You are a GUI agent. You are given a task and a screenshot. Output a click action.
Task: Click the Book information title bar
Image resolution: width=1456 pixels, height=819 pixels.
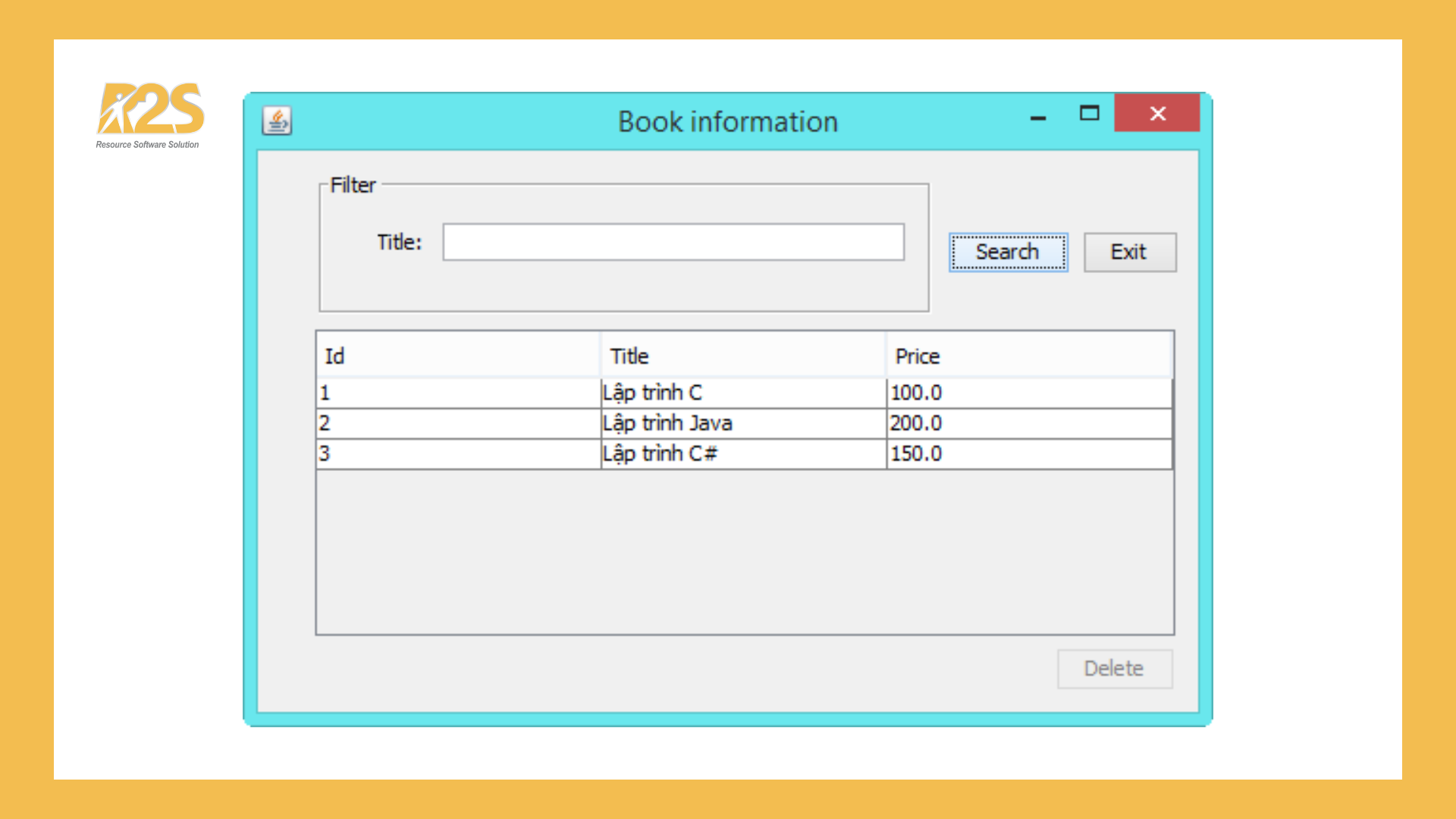726,121
